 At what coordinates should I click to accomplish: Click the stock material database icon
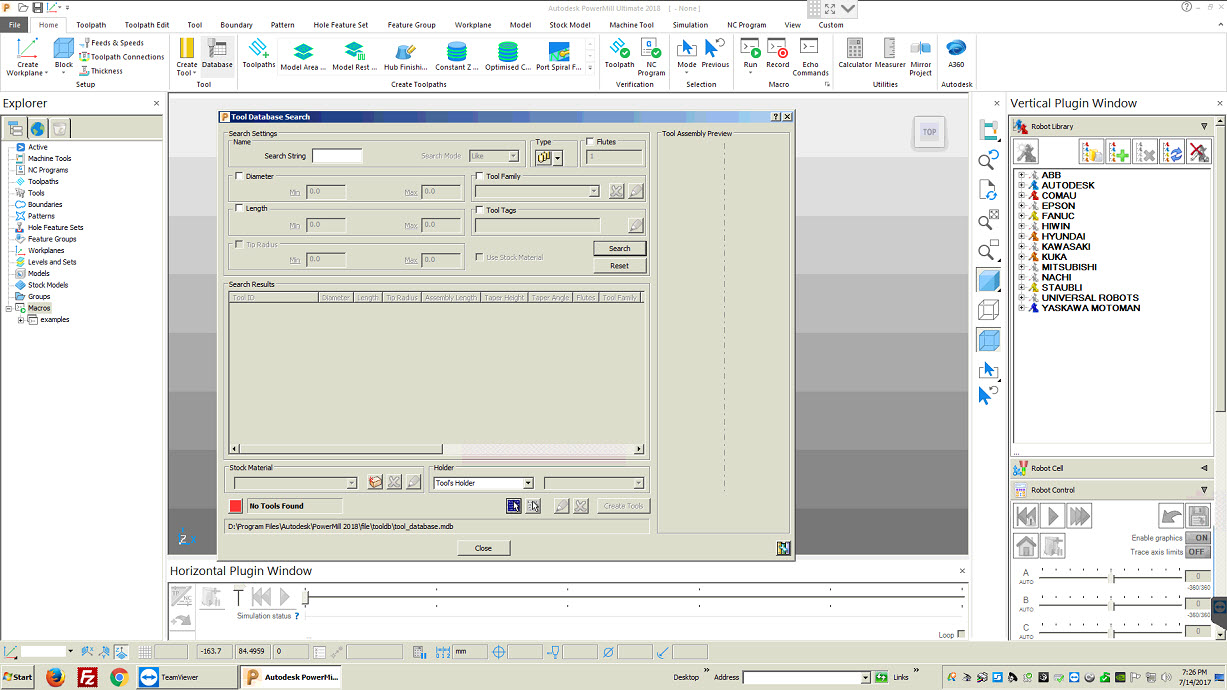point(375,483)
